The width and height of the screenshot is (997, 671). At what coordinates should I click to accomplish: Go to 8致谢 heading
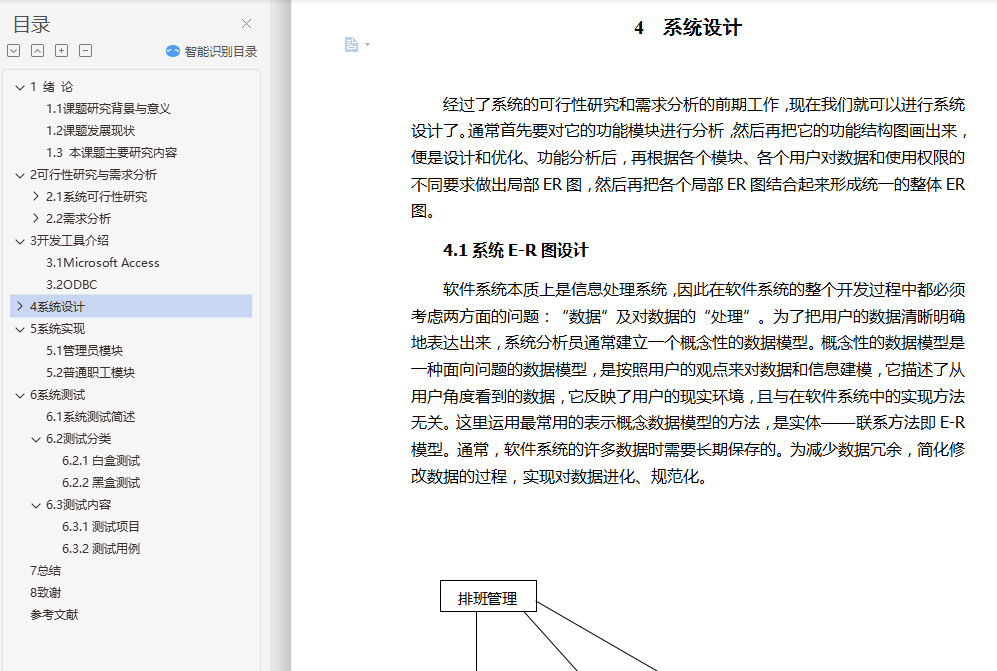(45, 593)
